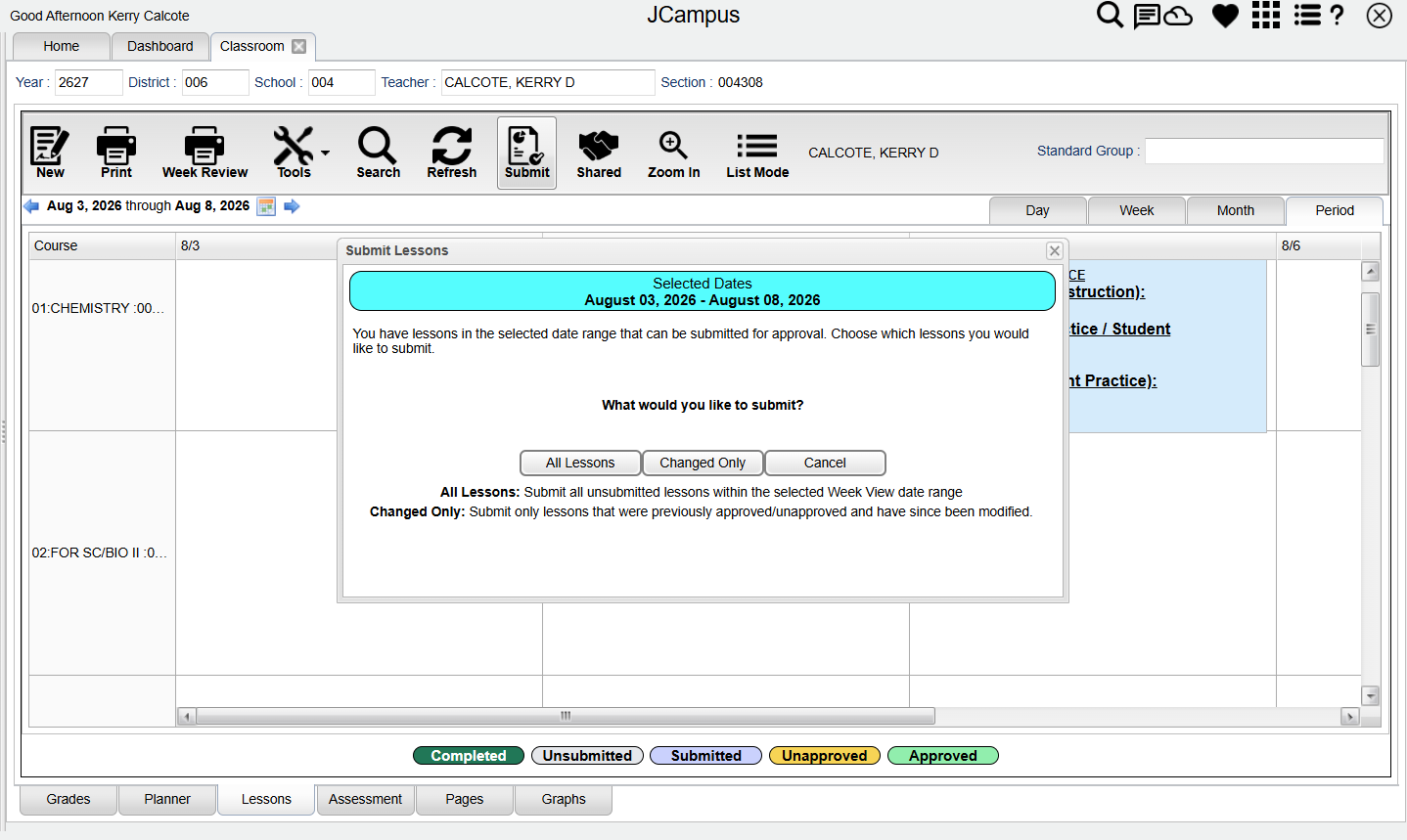The height and width of the screenshot is (840, 1407).
Task: Click the top-bar search magnifier icon
Action: pyautogui.click(x=1110, y=15)
